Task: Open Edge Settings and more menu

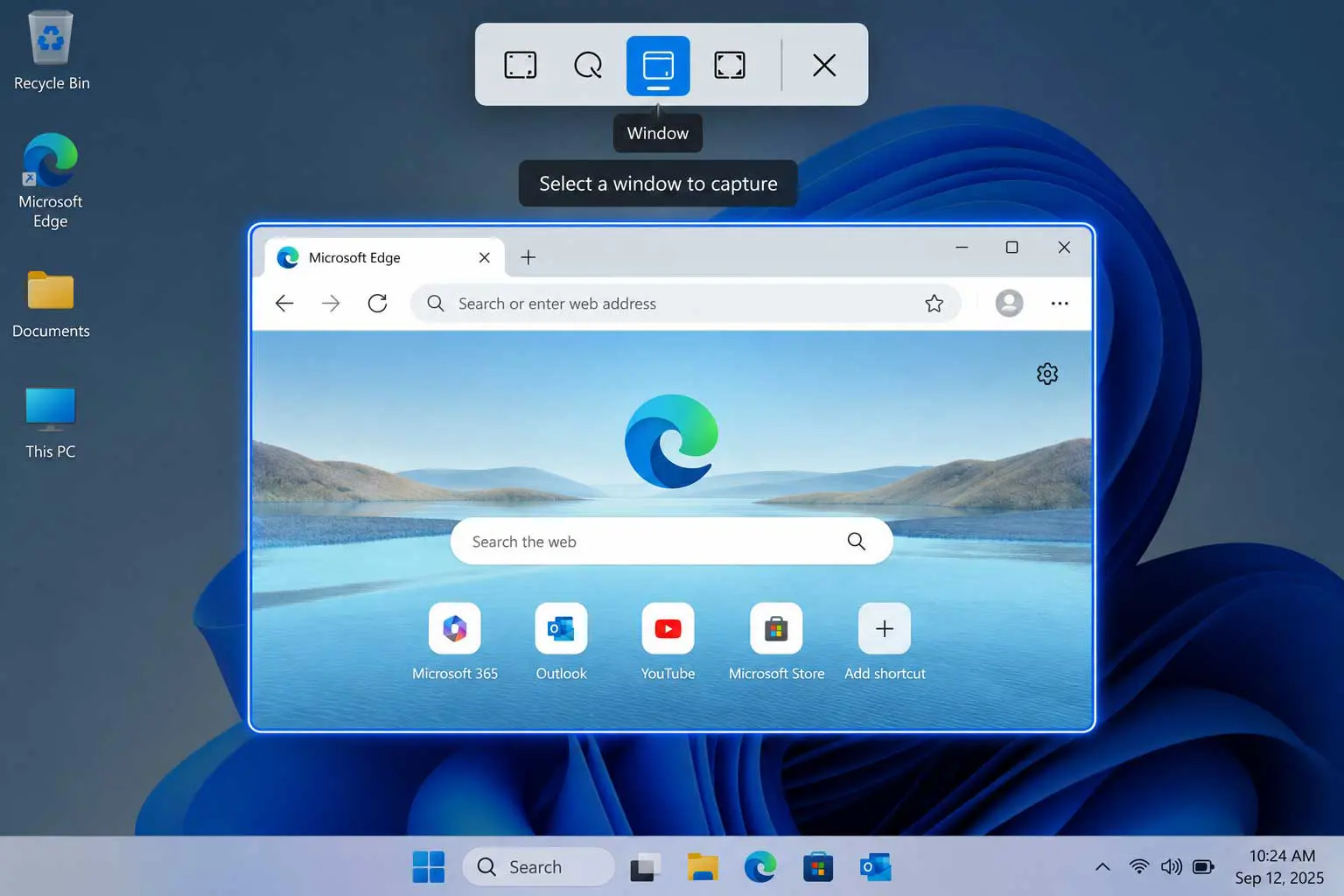Action: 1060,304
